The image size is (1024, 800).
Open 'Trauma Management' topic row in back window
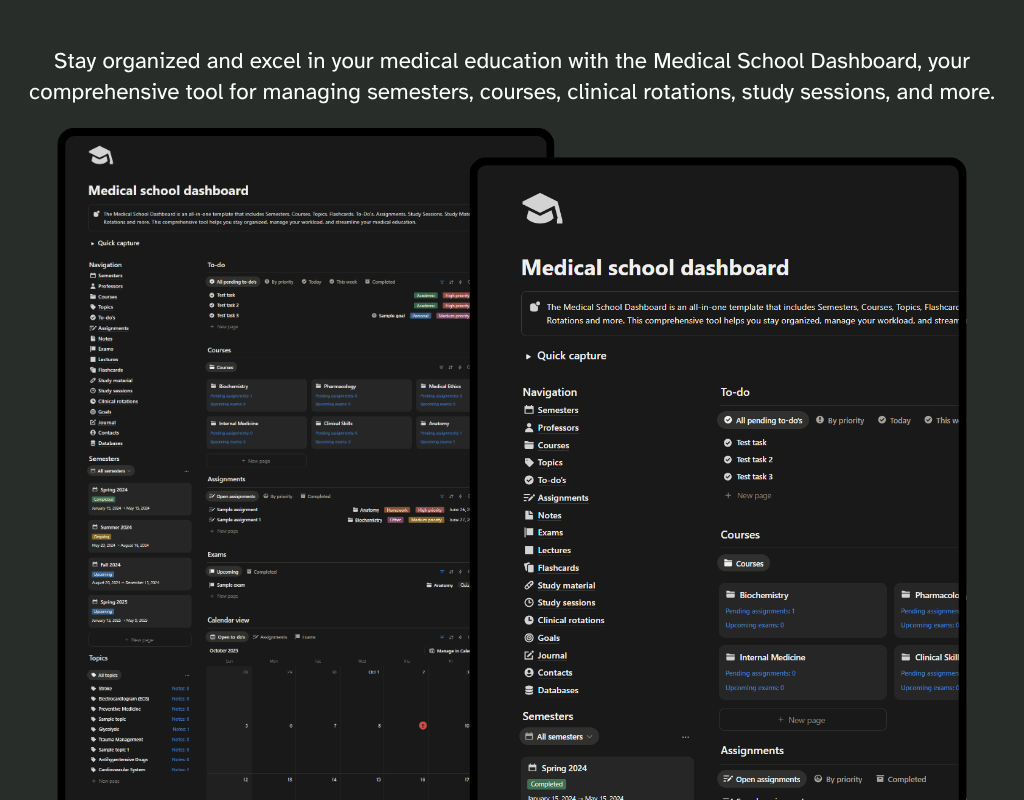tap(140, 739)
